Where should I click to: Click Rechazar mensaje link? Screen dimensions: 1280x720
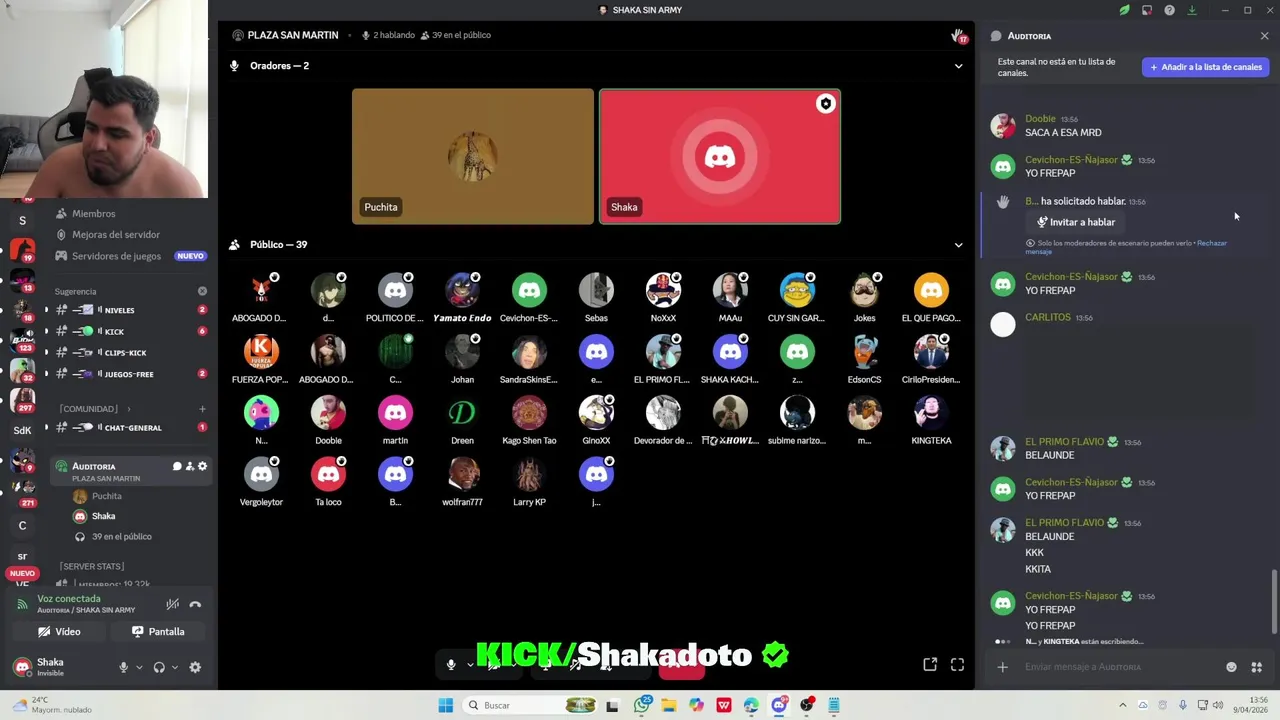(x=1126, y=247)
